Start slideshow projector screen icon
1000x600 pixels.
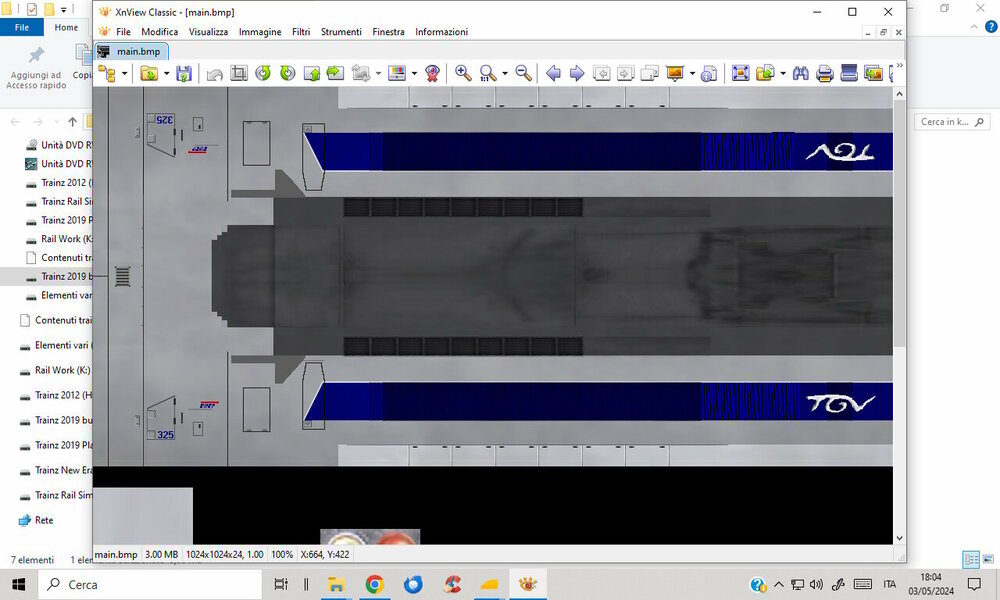click(675, 73)
